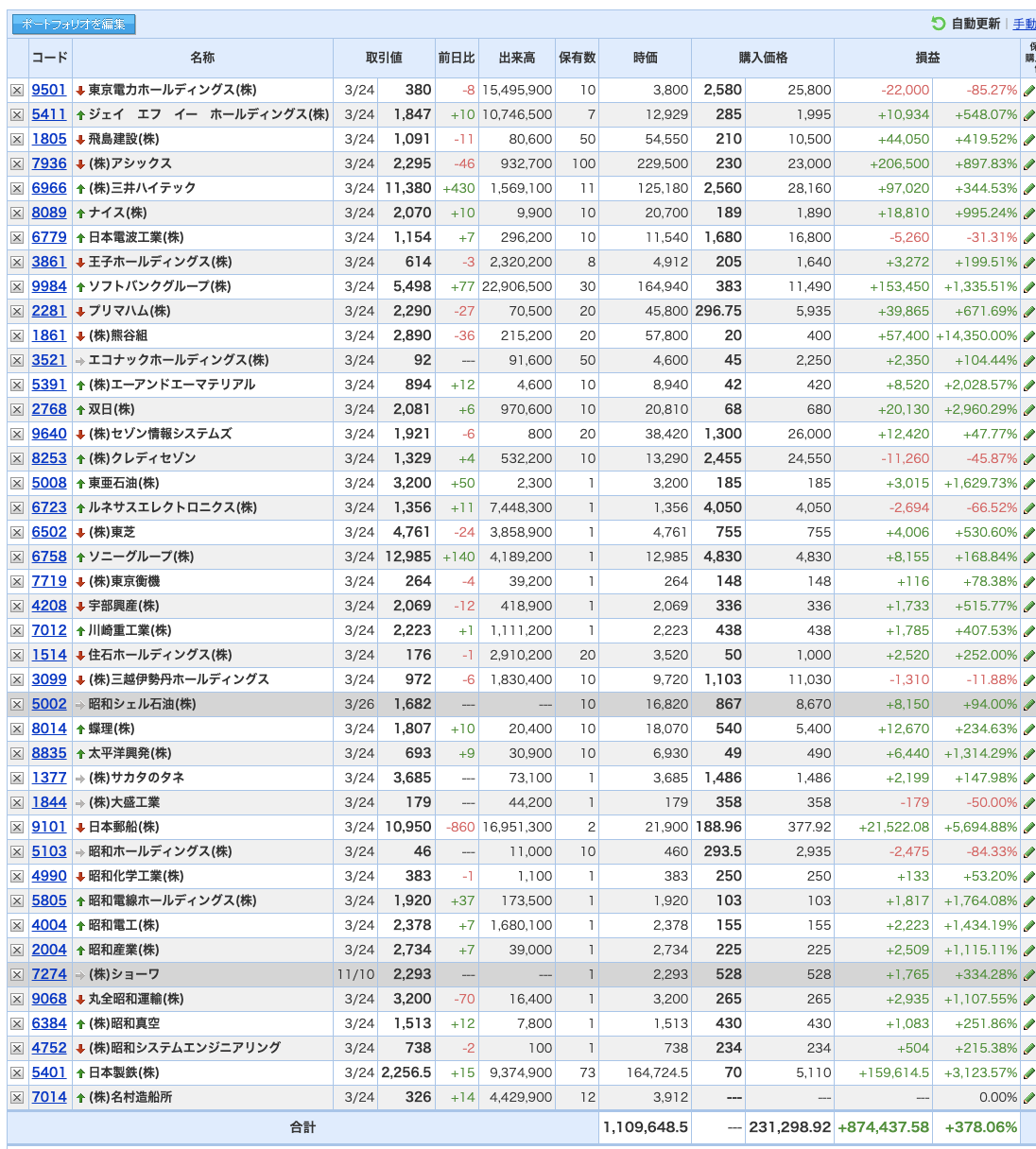
Task: Click the 保有数 column header
Action: coord(577,58)
